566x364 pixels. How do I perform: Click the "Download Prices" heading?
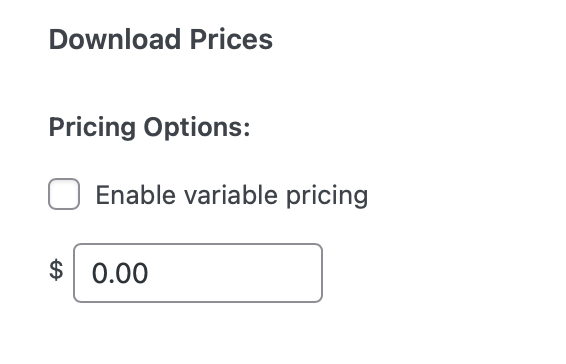[161, 39]
